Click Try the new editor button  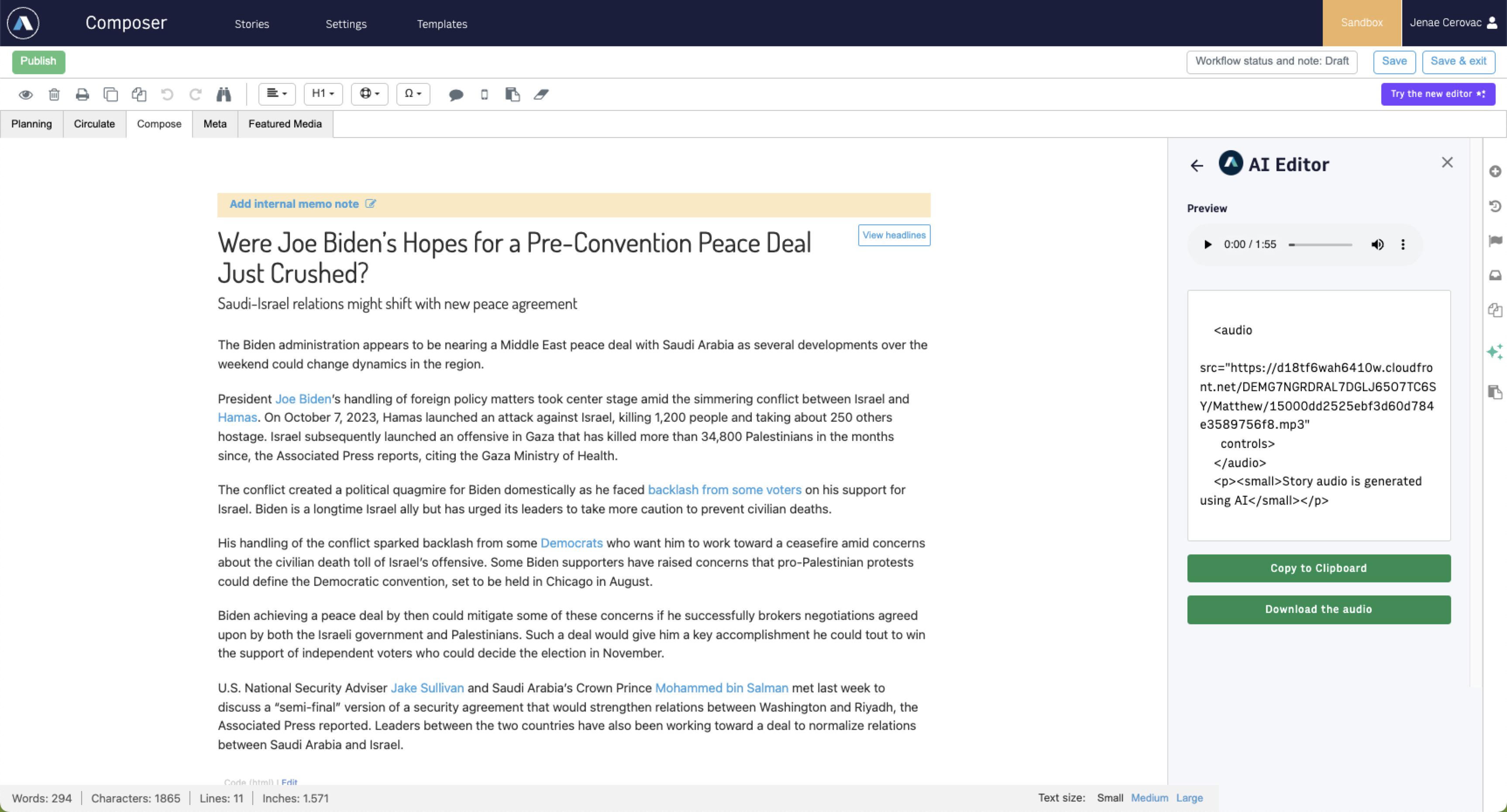coord(1438,94)
